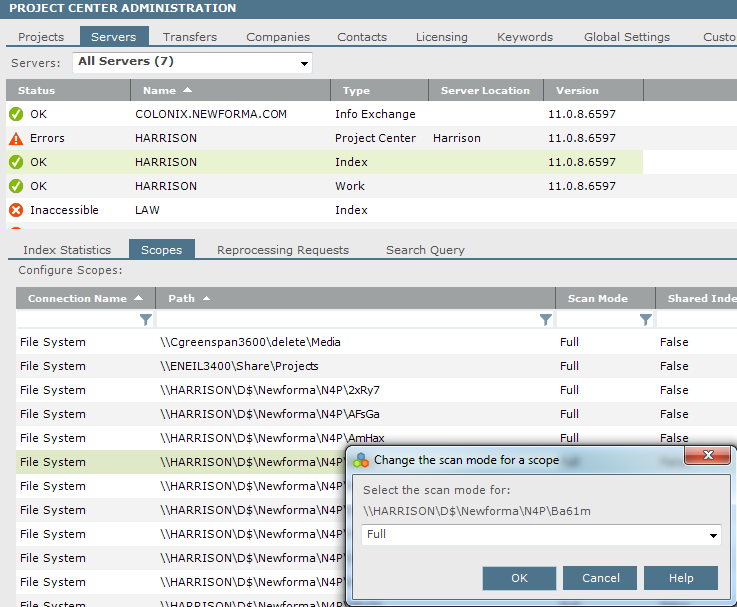Go to the Contacts tab
The height and width of the screenshot is (607, 737).
coord(362,37)
